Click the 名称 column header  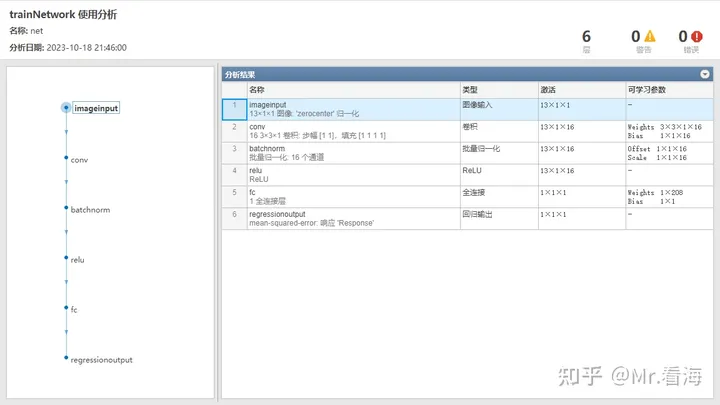click(354, 90)
